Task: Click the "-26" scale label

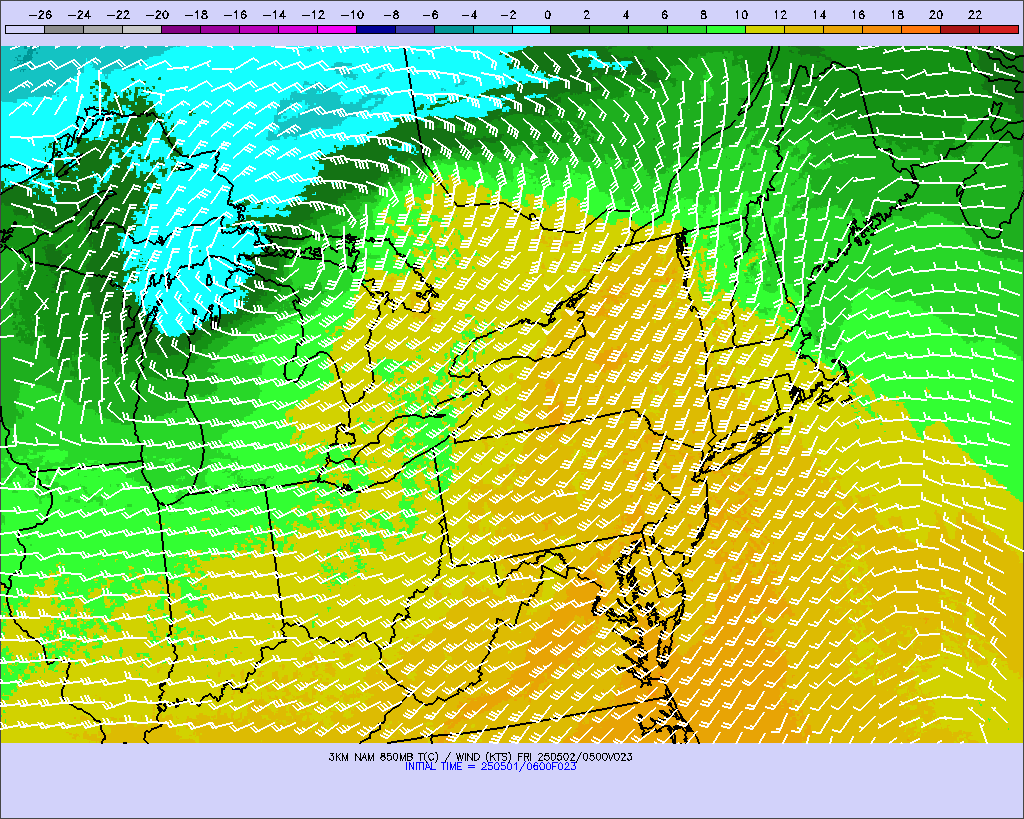Action: pos(40,15)
